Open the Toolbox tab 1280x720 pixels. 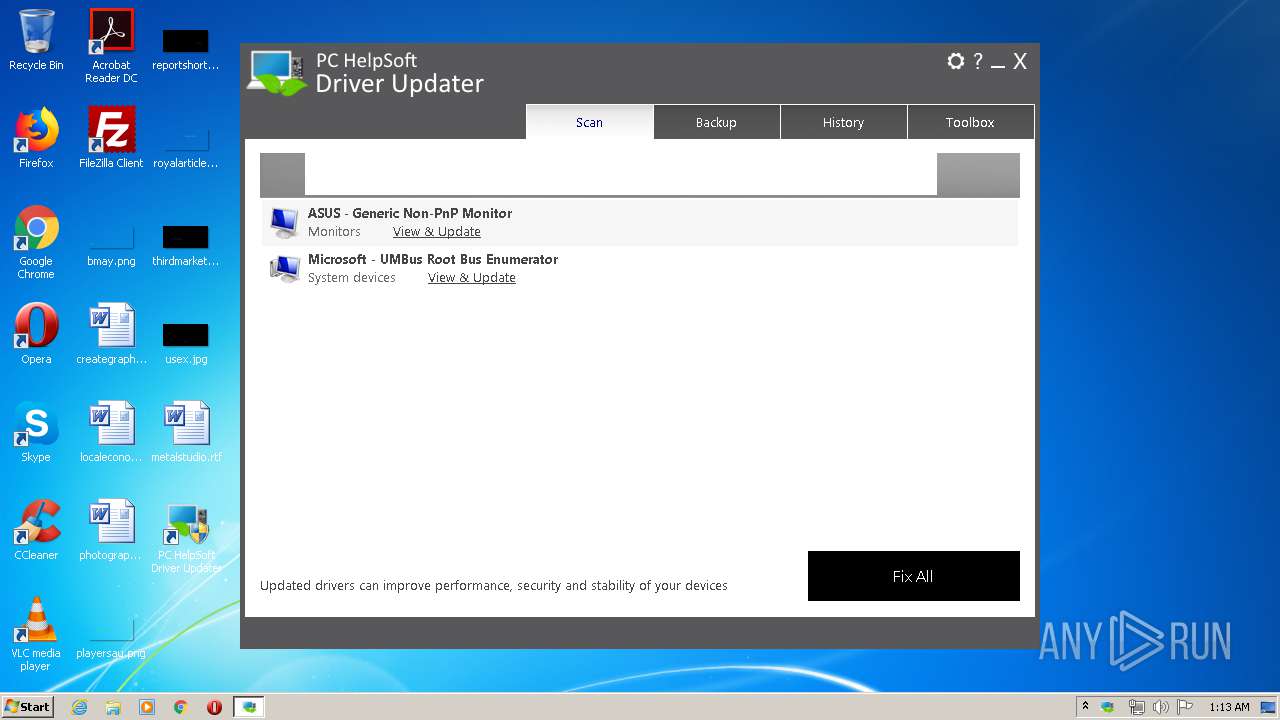[x=970, y=122]
